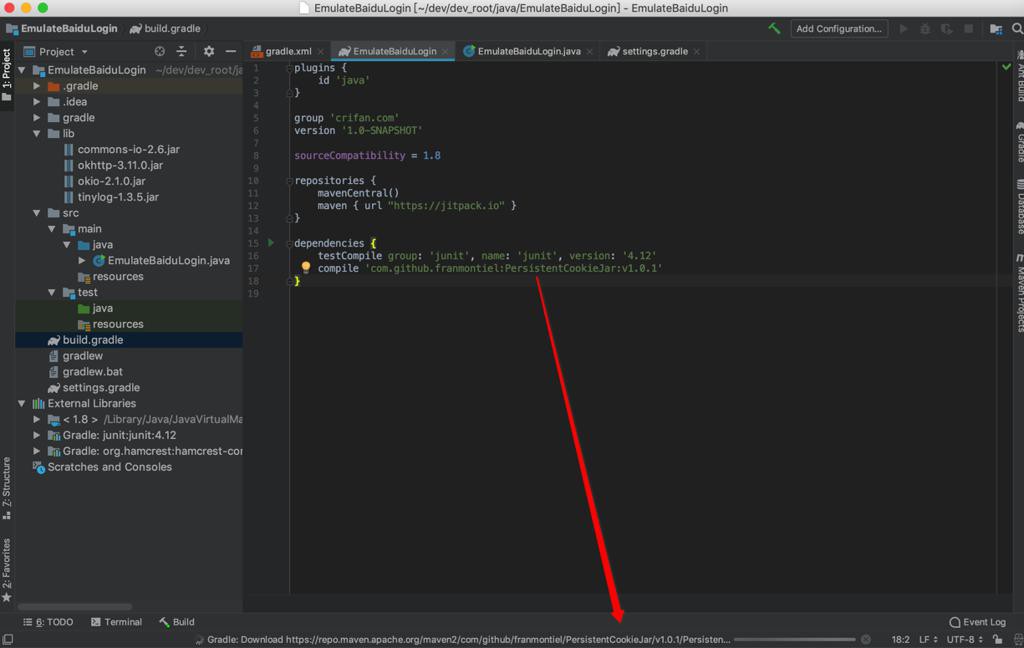Open the Event Log
The image size is (1024, 648).
(x=977, y=622)
